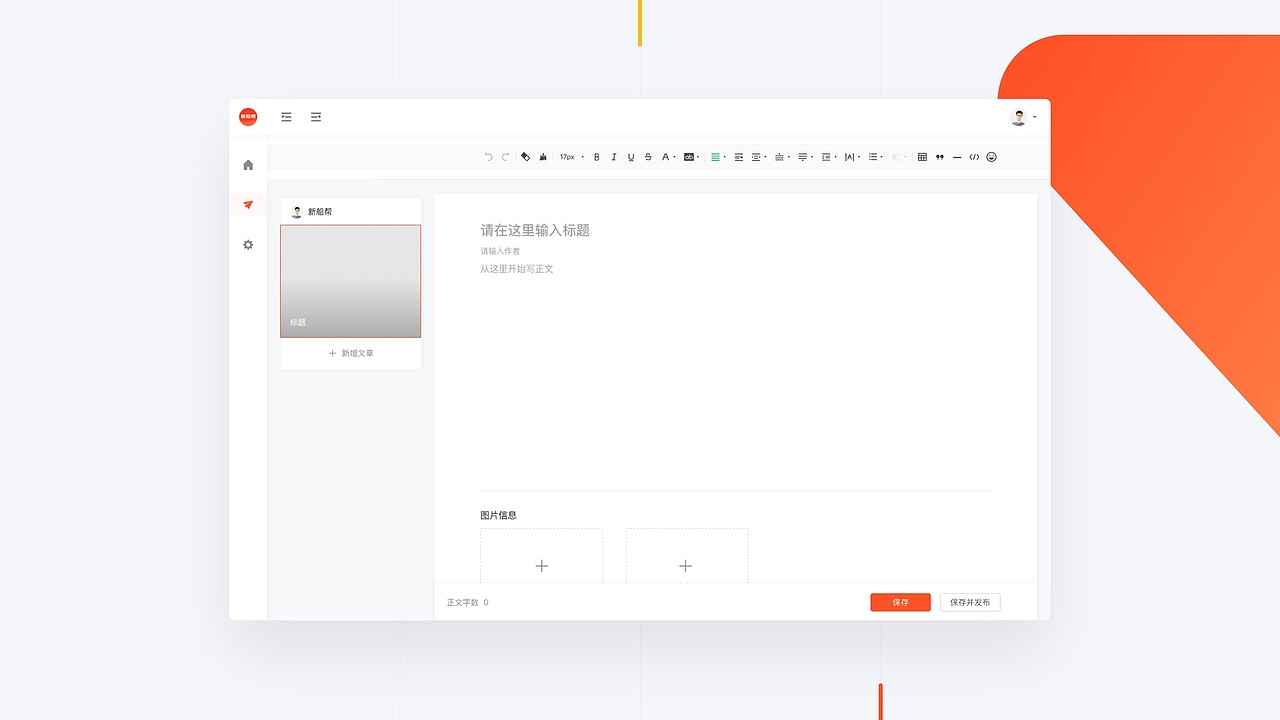Image resolution: width=1280 pixels, height=720 pixels.
Task: Open the emoji smiley picker
Action: (992, 157)
